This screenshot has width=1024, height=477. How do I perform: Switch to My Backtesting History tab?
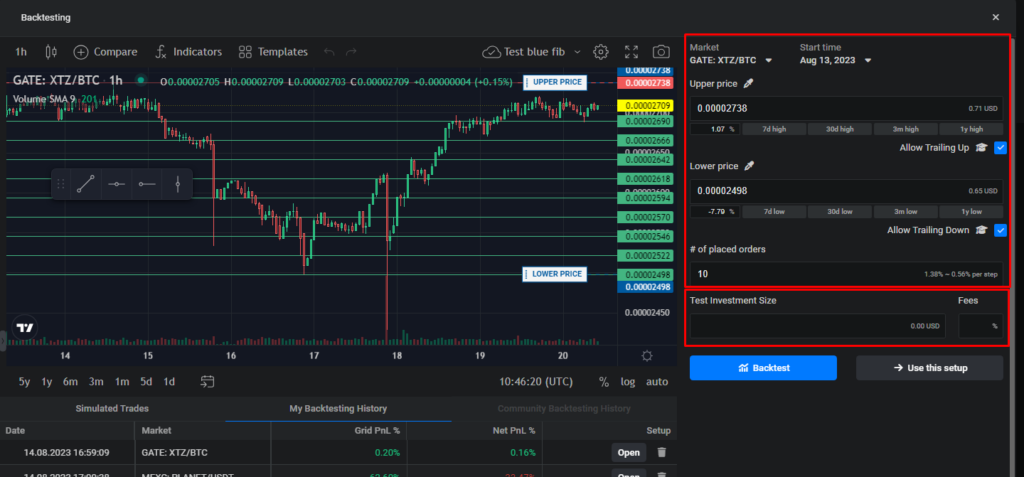tap(338, 408)
